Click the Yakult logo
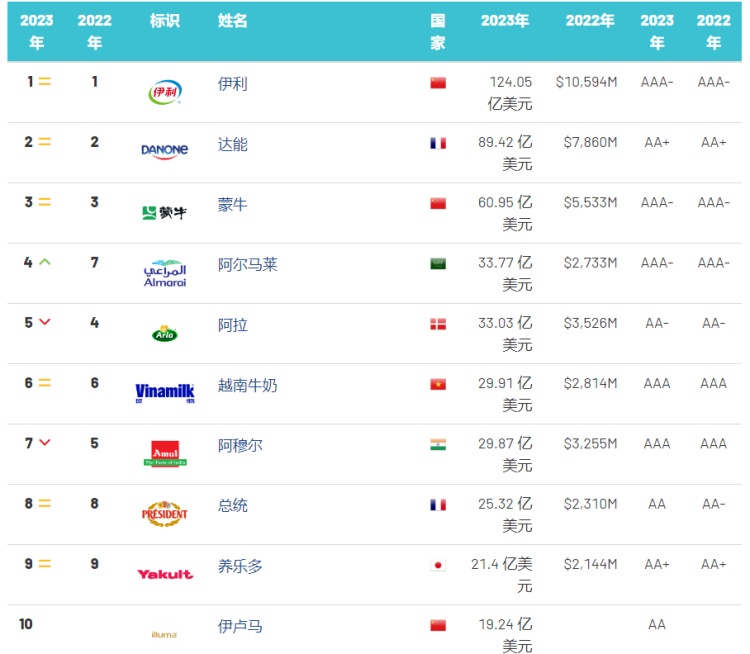Screen dimensions: 750x654 coord(164,574)
